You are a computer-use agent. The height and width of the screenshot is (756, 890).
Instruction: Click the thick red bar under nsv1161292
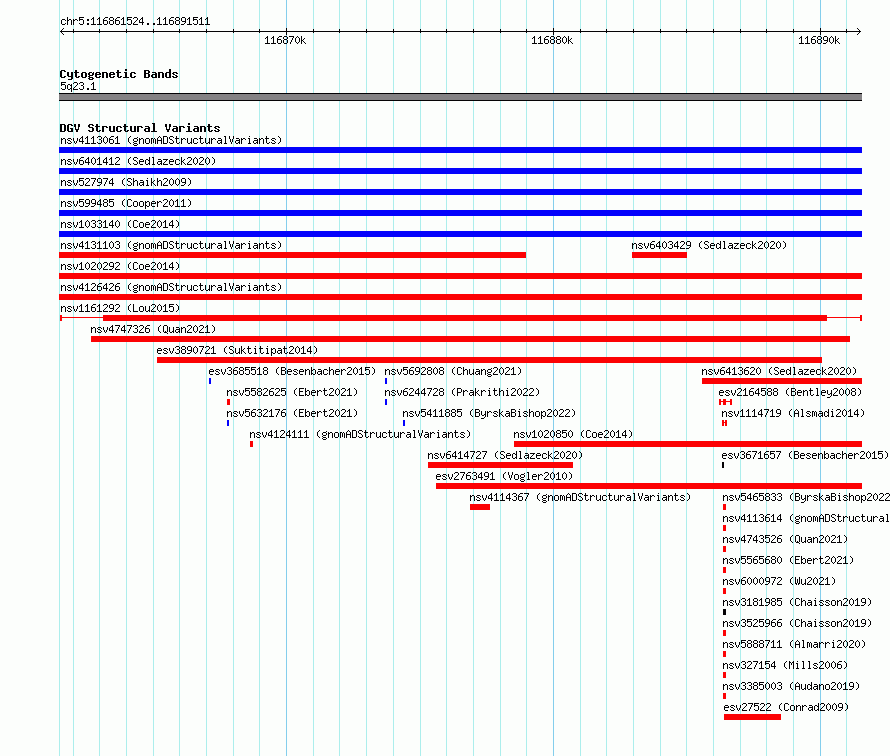(465, 318)
